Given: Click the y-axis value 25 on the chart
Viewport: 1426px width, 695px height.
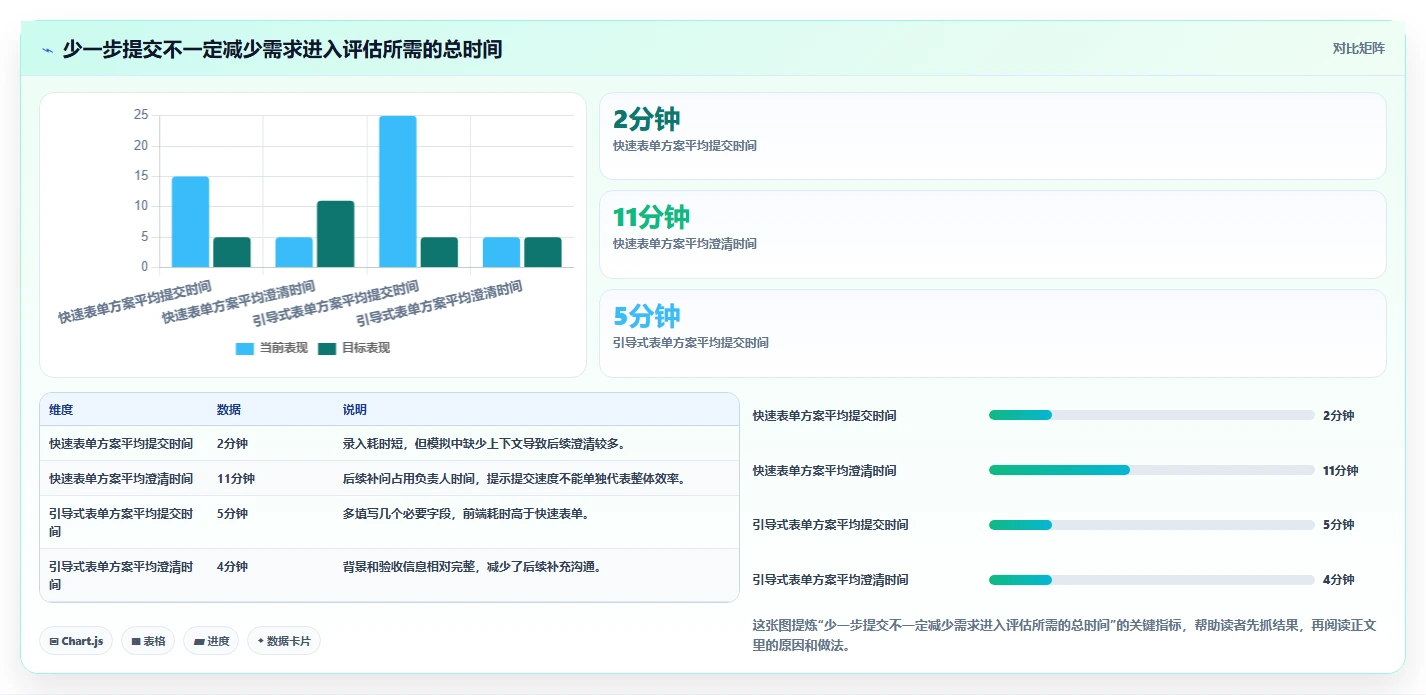Looking at the screenshot, I should pos(140,116).
